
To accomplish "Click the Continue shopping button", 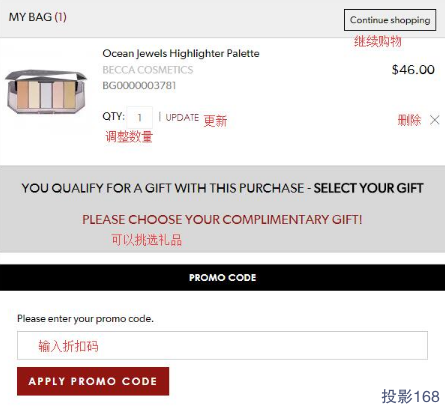I will point(390,20).
